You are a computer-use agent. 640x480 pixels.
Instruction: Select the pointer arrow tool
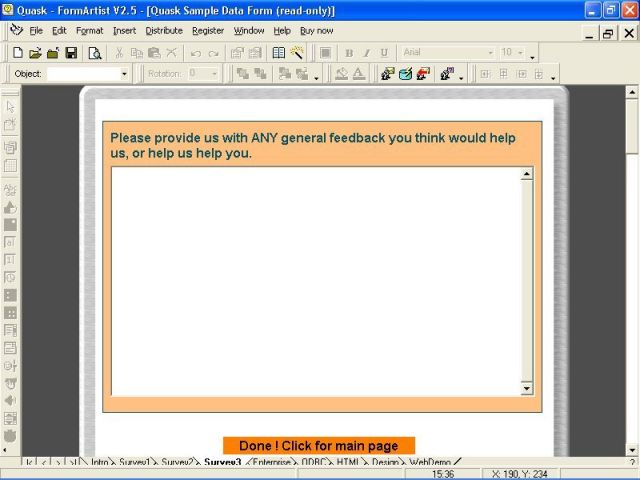[x=10, y=107]
